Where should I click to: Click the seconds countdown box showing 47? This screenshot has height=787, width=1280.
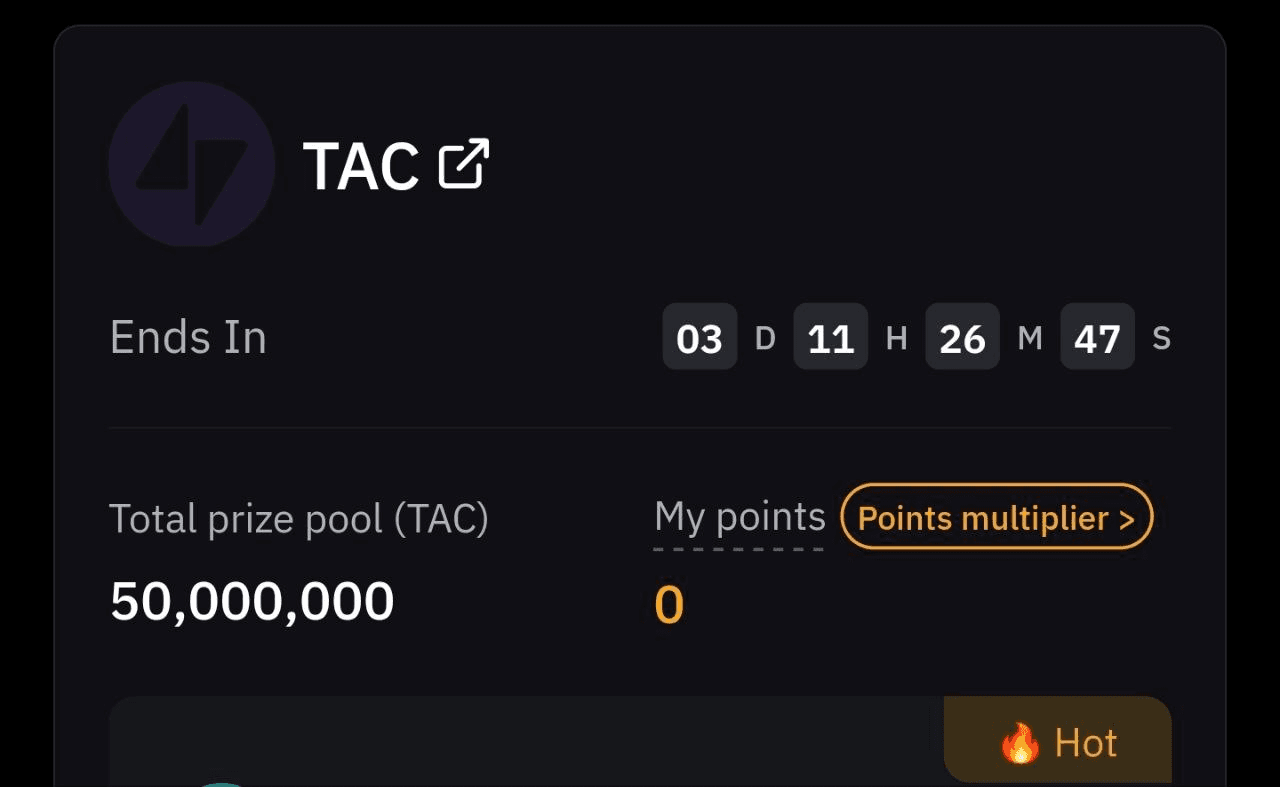[x=1097, y=337]
